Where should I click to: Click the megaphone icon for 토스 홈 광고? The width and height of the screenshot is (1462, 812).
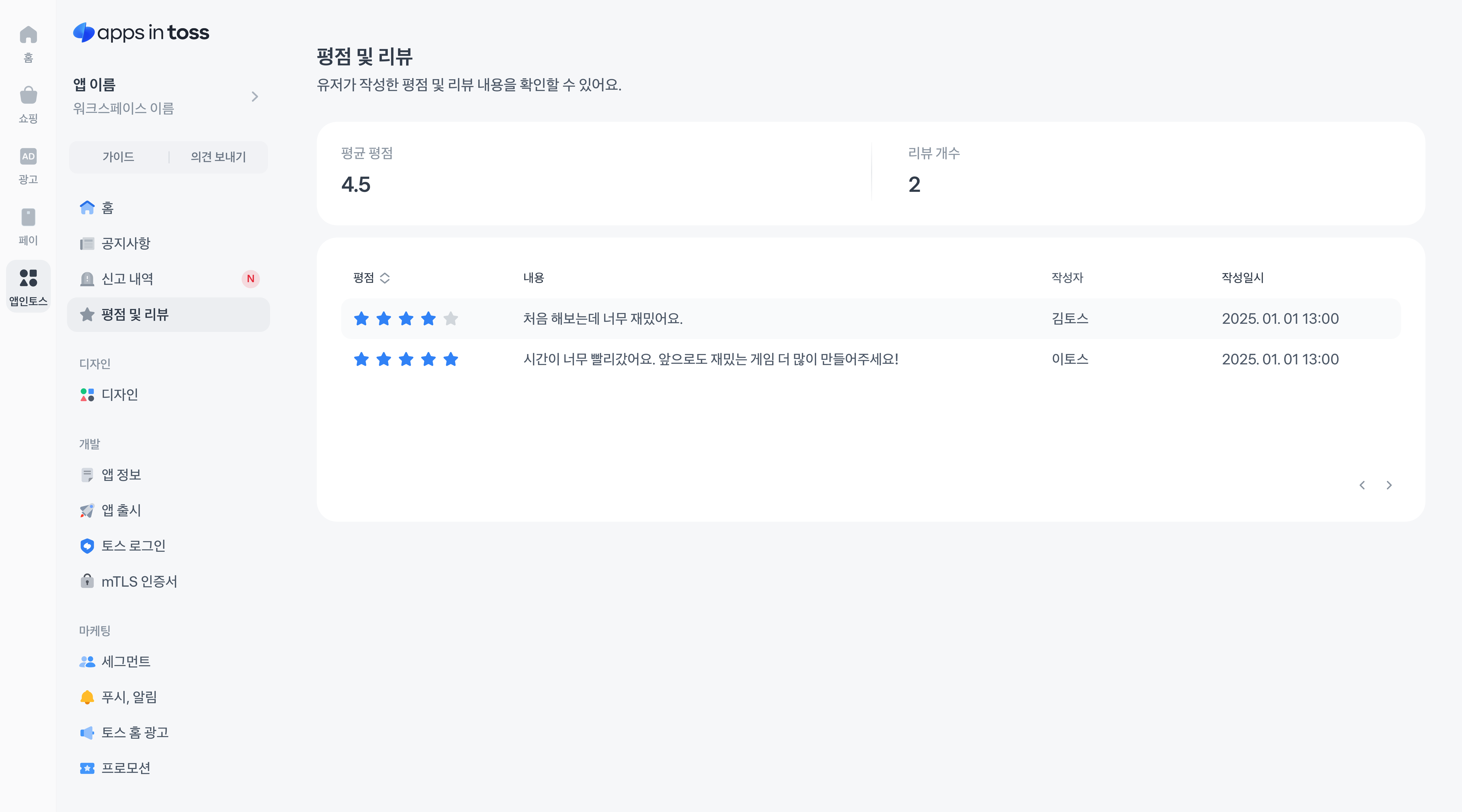(x=87, y=733)
